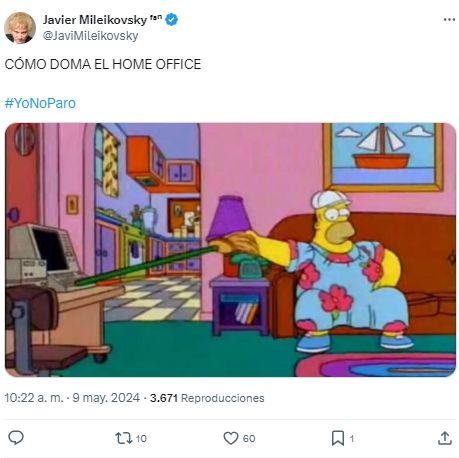Click the fan label beside the name
Screen dimensions: 459x458
point(156,17)
